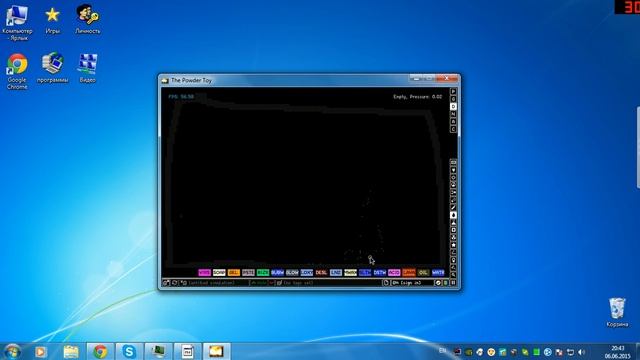Click the save simulation icon
640x360 pixels.
click(x=183, y=282)
